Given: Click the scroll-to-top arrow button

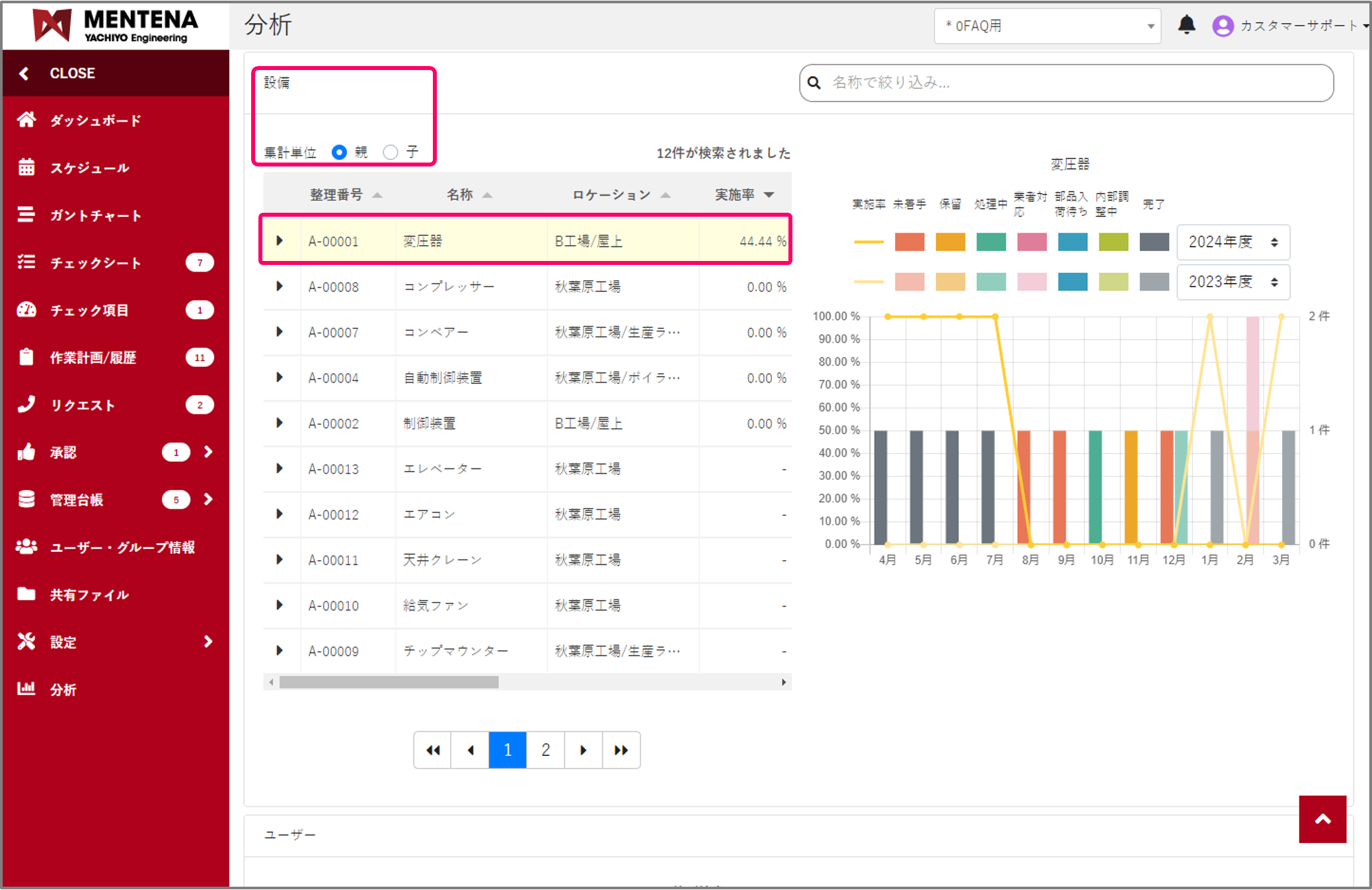Looking at the screenshot, I should [1322, 819].
